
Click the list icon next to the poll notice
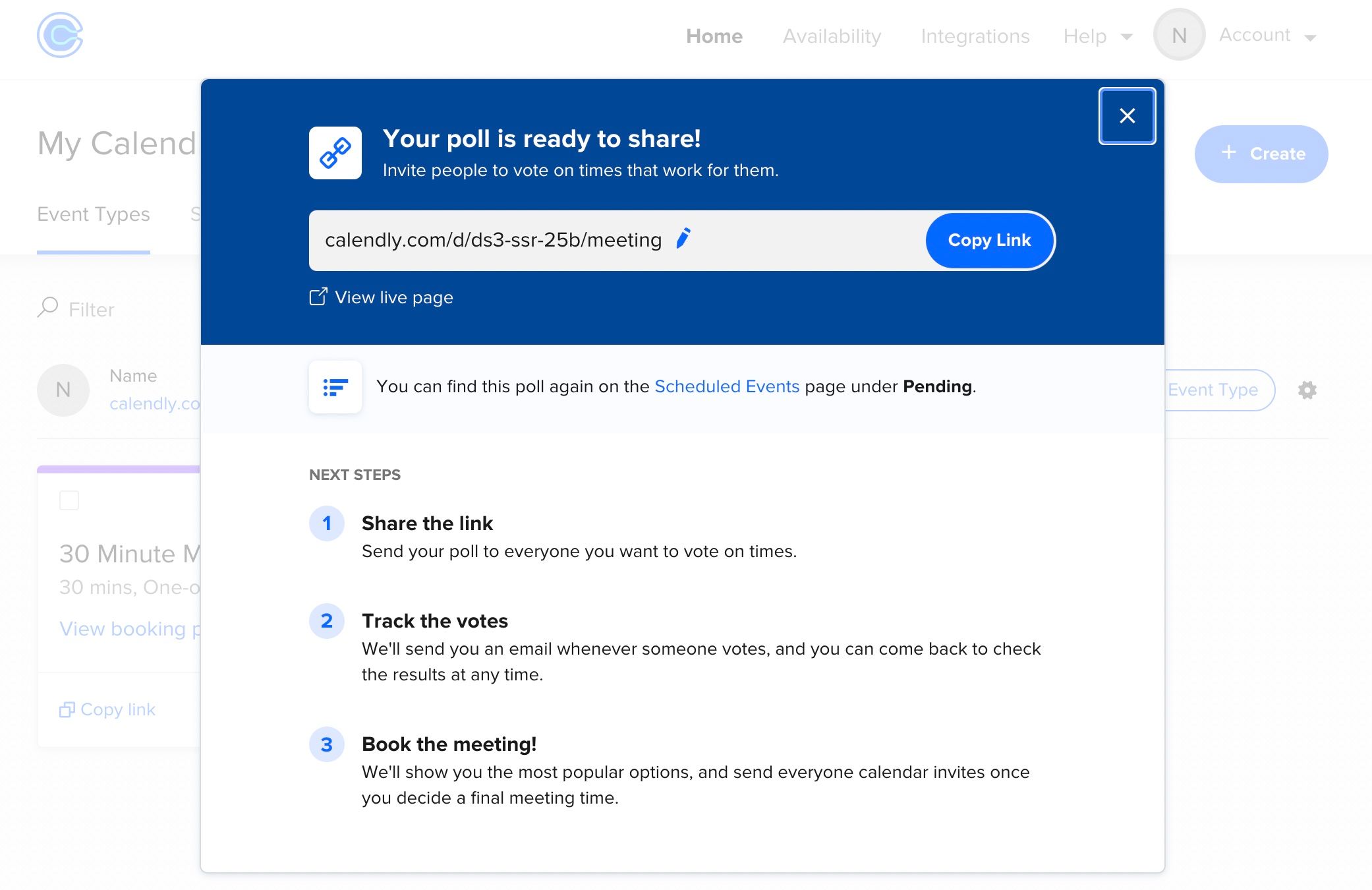(x=335, y=387)
